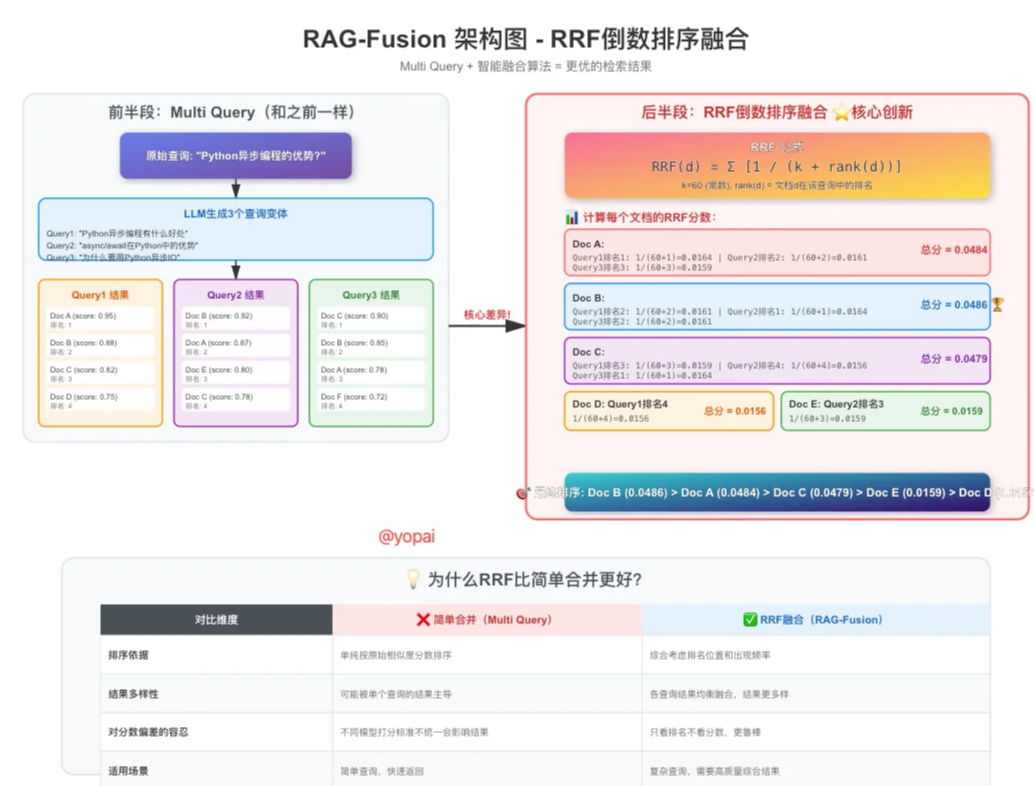1034x786 pixels.
Task: Click 总分 = 0.0156 value
Action: pos(735,411)
